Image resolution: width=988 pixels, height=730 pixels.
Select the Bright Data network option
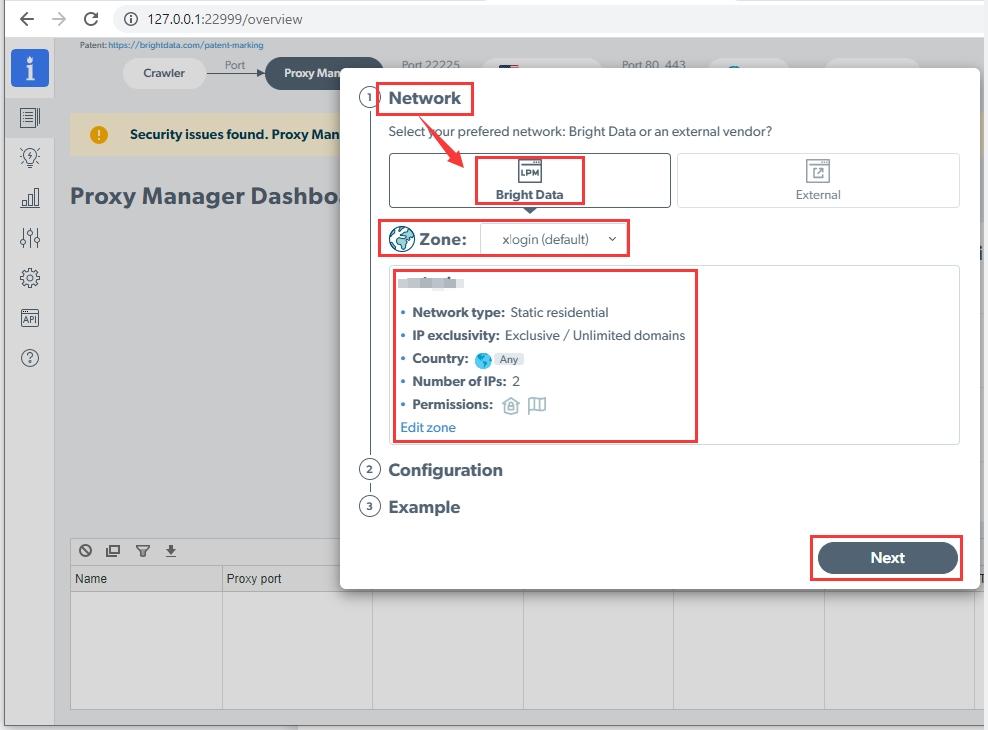tap(529, 180)
